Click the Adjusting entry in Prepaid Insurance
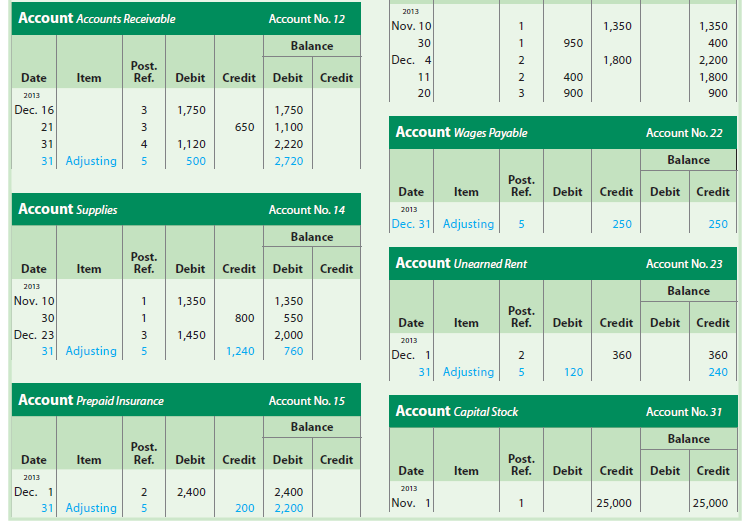Viewport: 745px width, 522px height. (x=91, y=508)
